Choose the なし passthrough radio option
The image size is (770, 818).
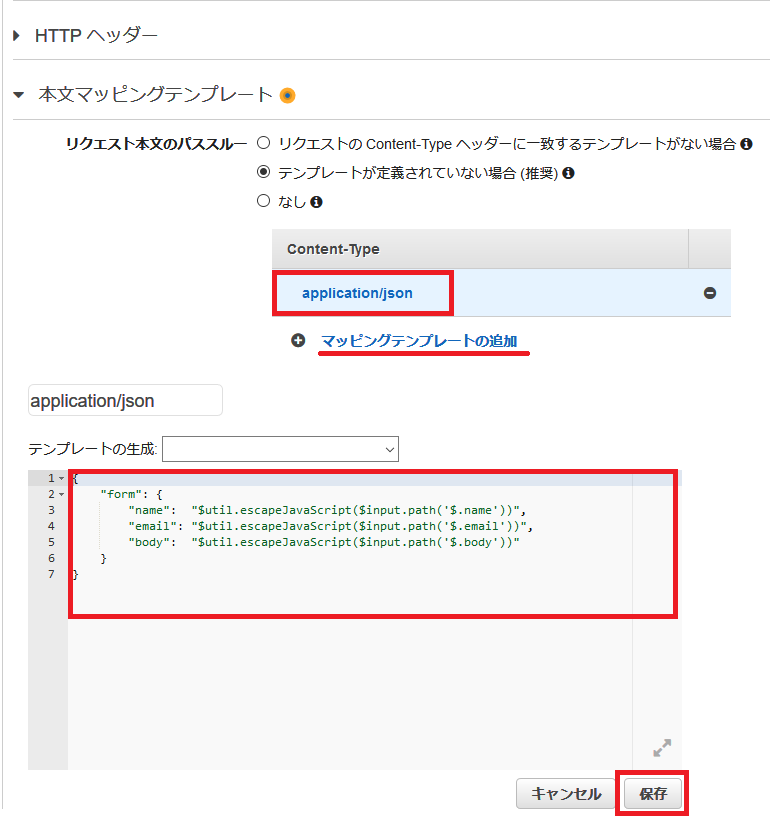tap(264, 201)
